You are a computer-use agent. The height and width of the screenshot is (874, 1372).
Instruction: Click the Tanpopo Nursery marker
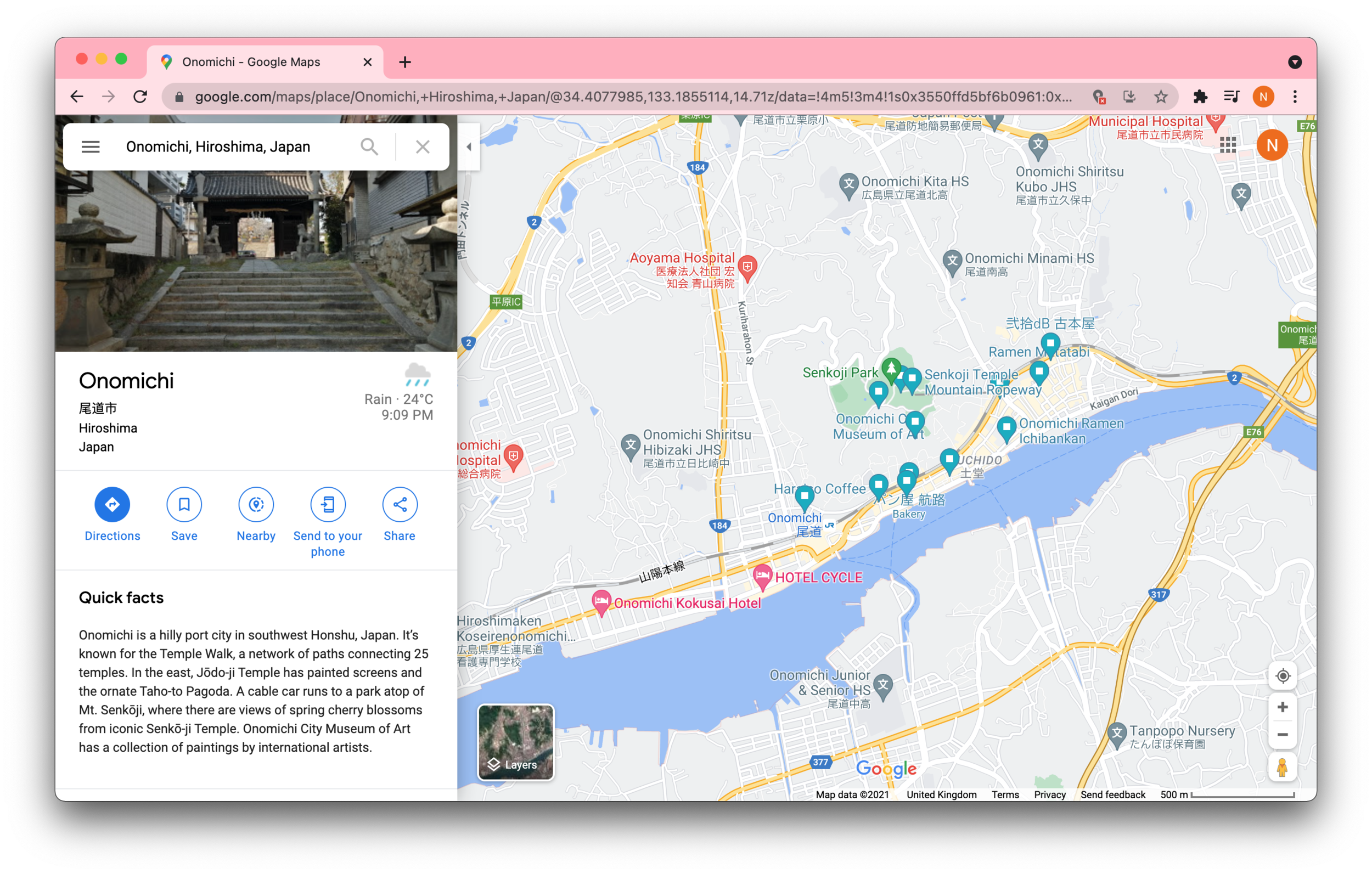(x=1117, y=735)
